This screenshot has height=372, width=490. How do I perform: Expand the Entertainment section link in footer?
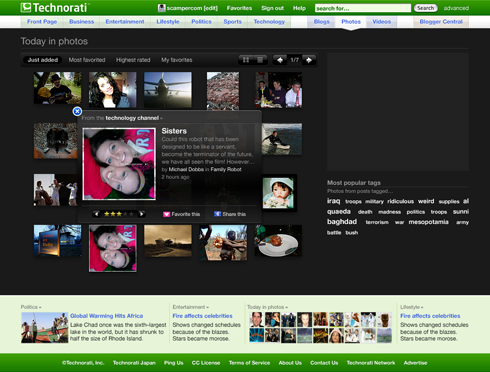coord(190,307)
